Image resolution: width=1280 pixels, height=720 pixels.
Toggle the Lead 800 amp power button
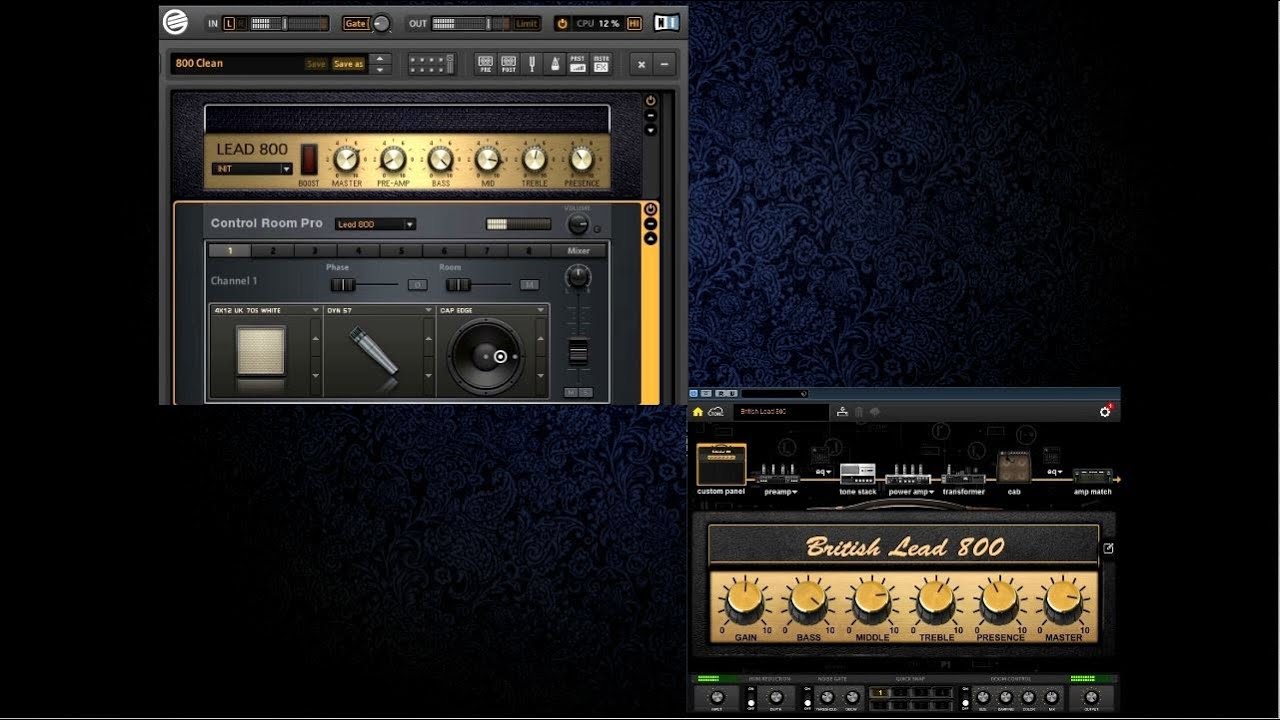(650, 101)
